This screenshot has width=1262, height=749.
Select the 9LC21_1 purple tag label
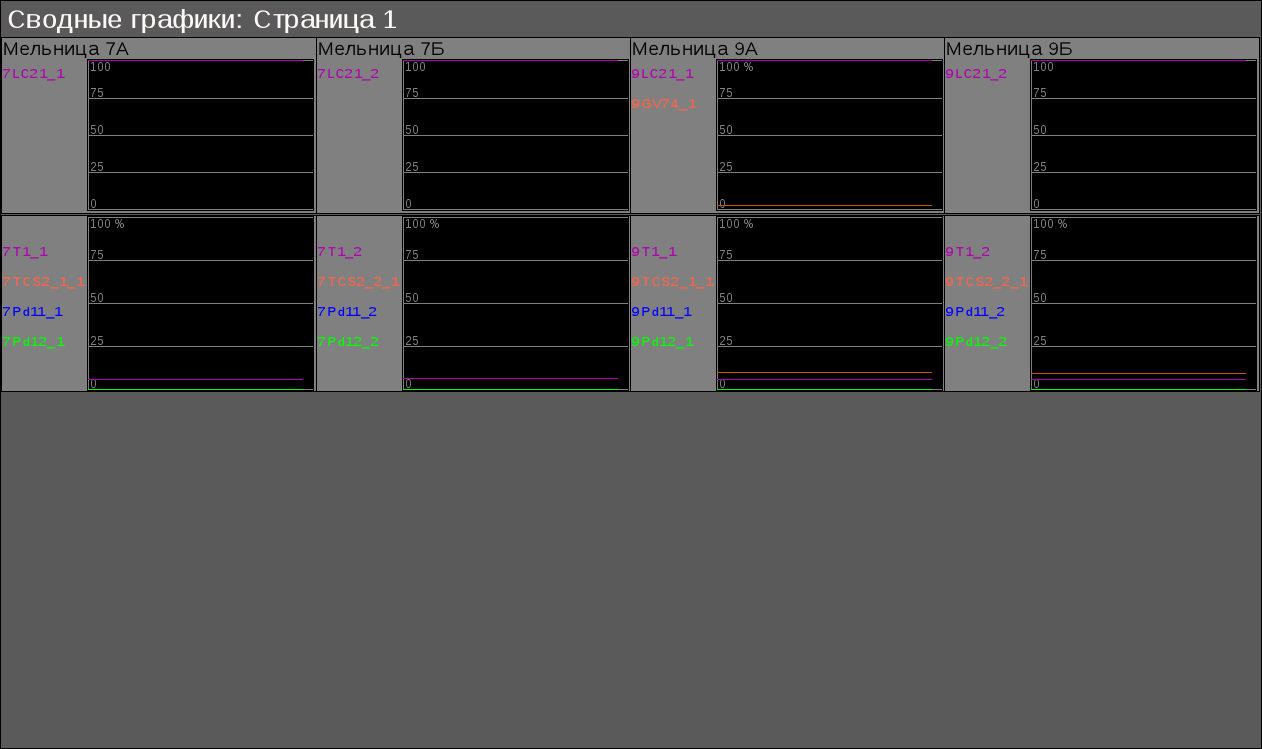click(x=662, y=74)
